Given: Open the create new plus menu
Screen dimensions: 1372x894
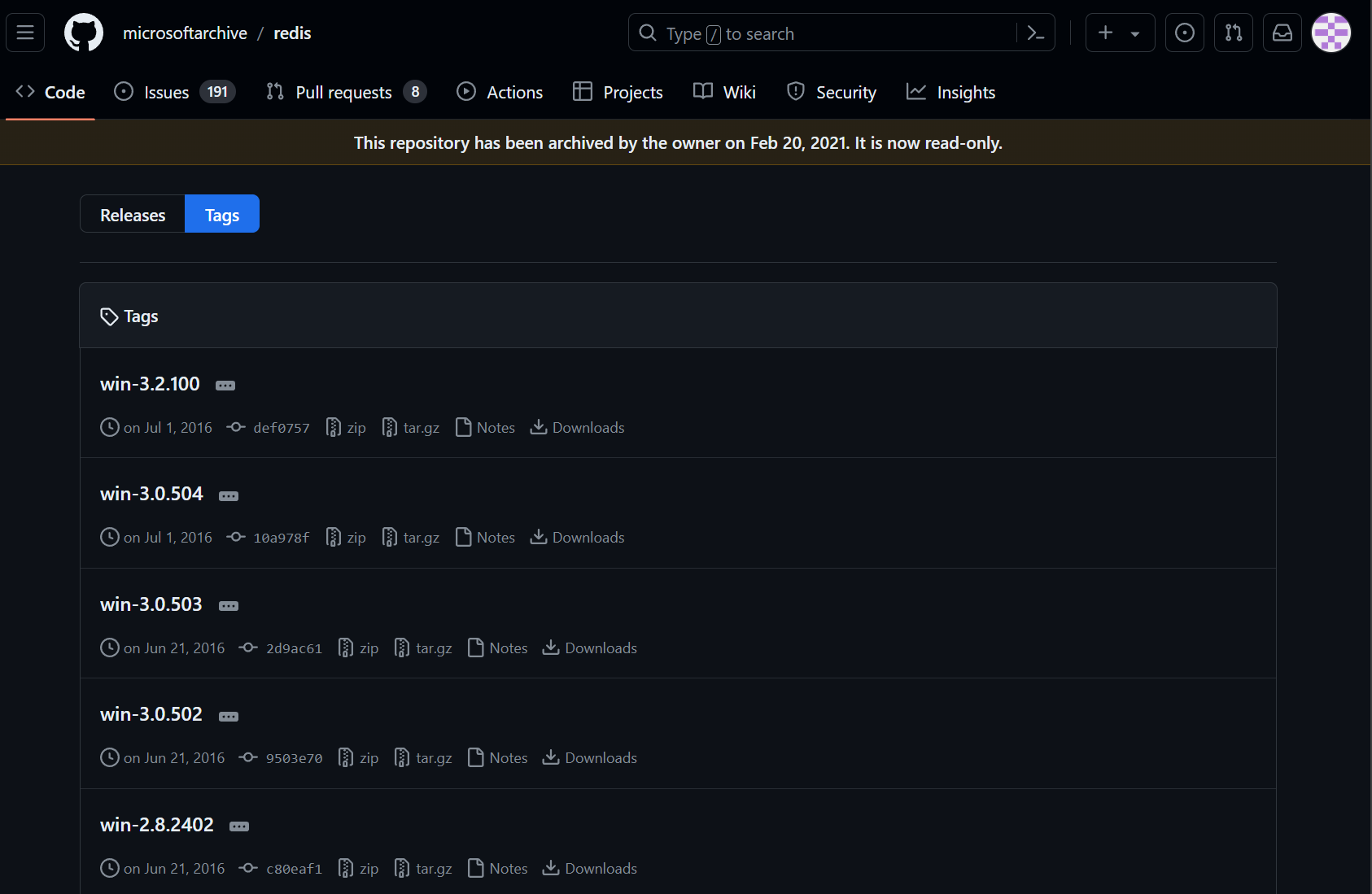Looking at the screenshot, I should 1120,33.
